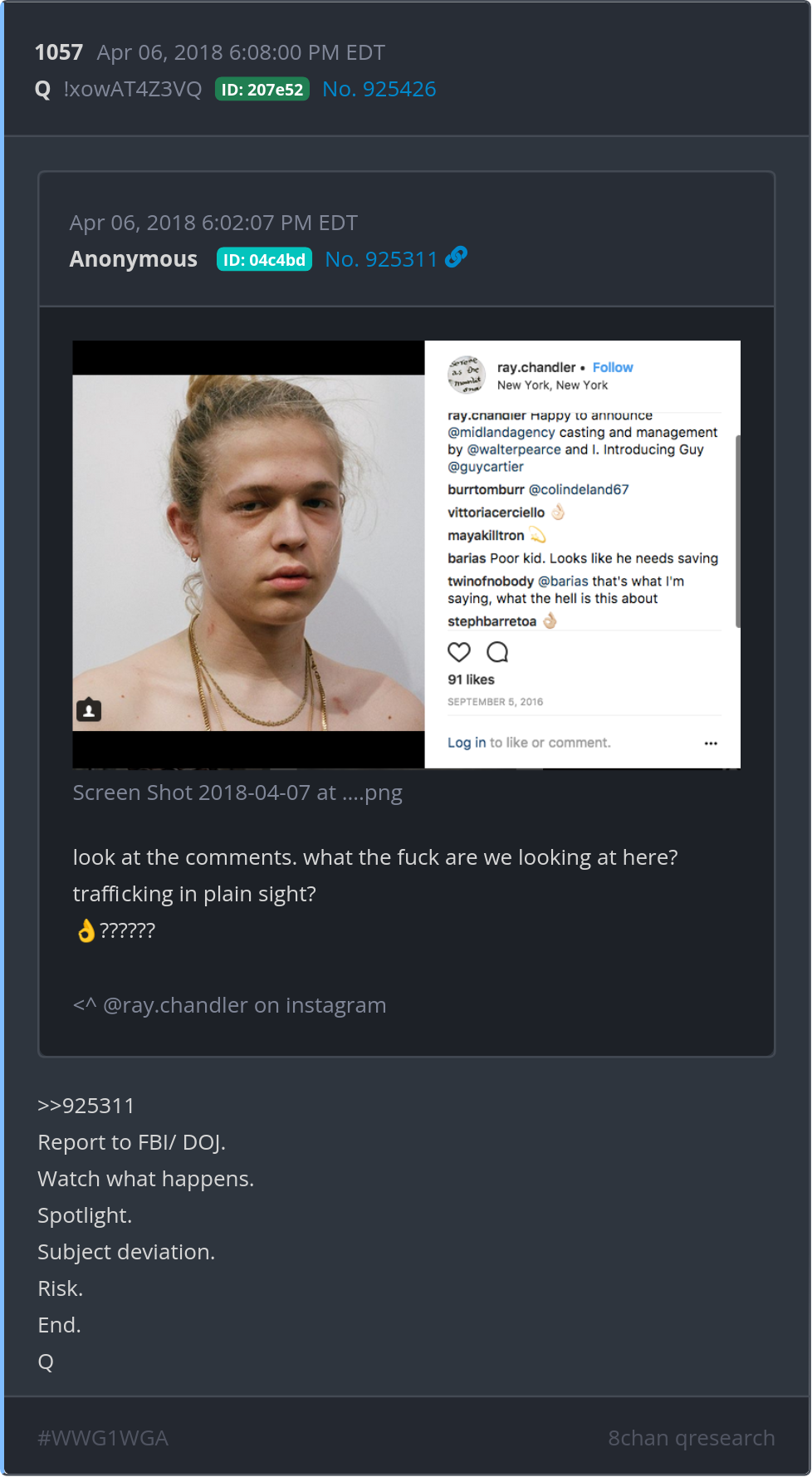Click the @guycartier mention
The width and height of the screenshot is (812, 1477).
point(486,467)
